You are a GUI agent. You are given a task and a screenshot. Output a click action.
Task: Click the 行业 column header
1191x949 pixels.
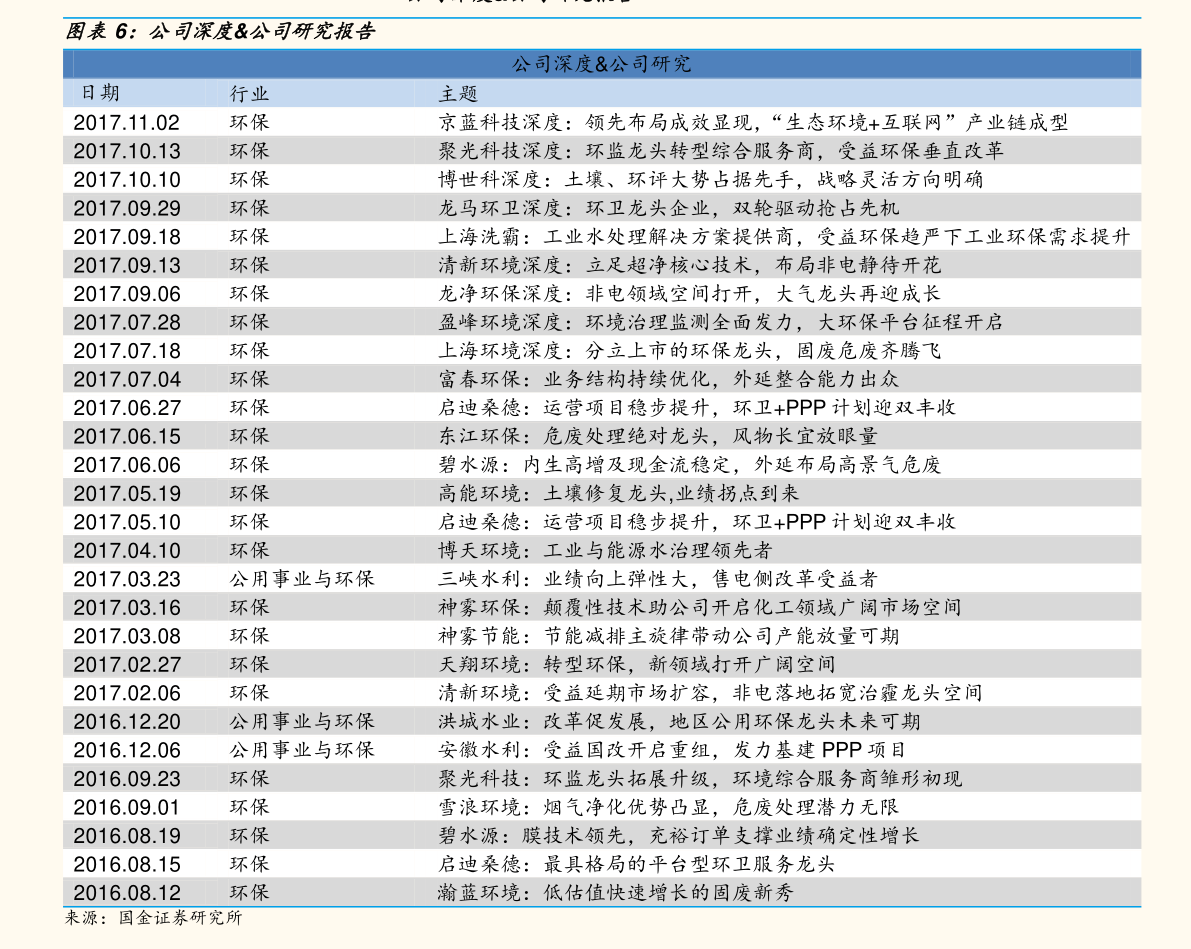pyautogui.click(x=250, y=93)
